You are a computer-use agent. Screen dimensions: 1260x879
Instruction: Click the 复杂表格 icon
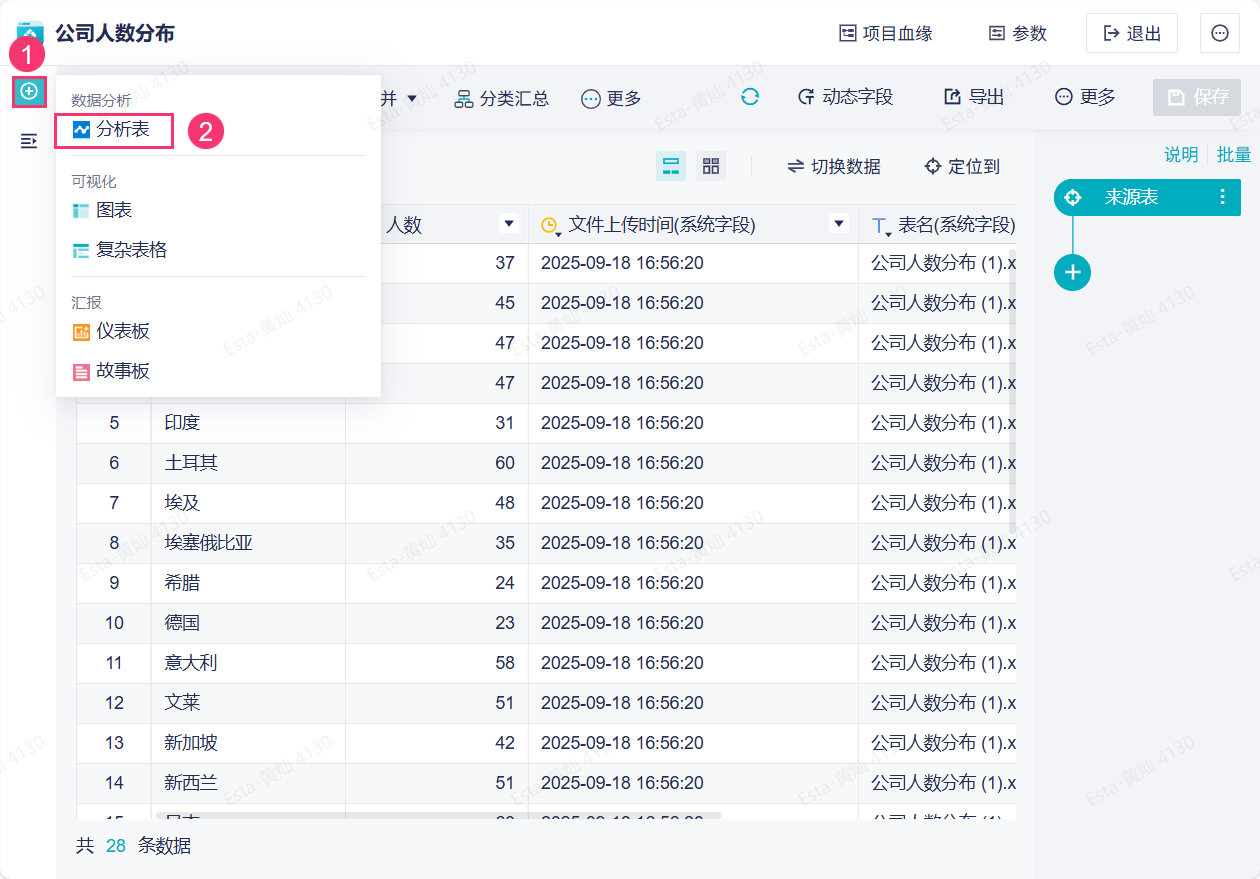(82, 251)
